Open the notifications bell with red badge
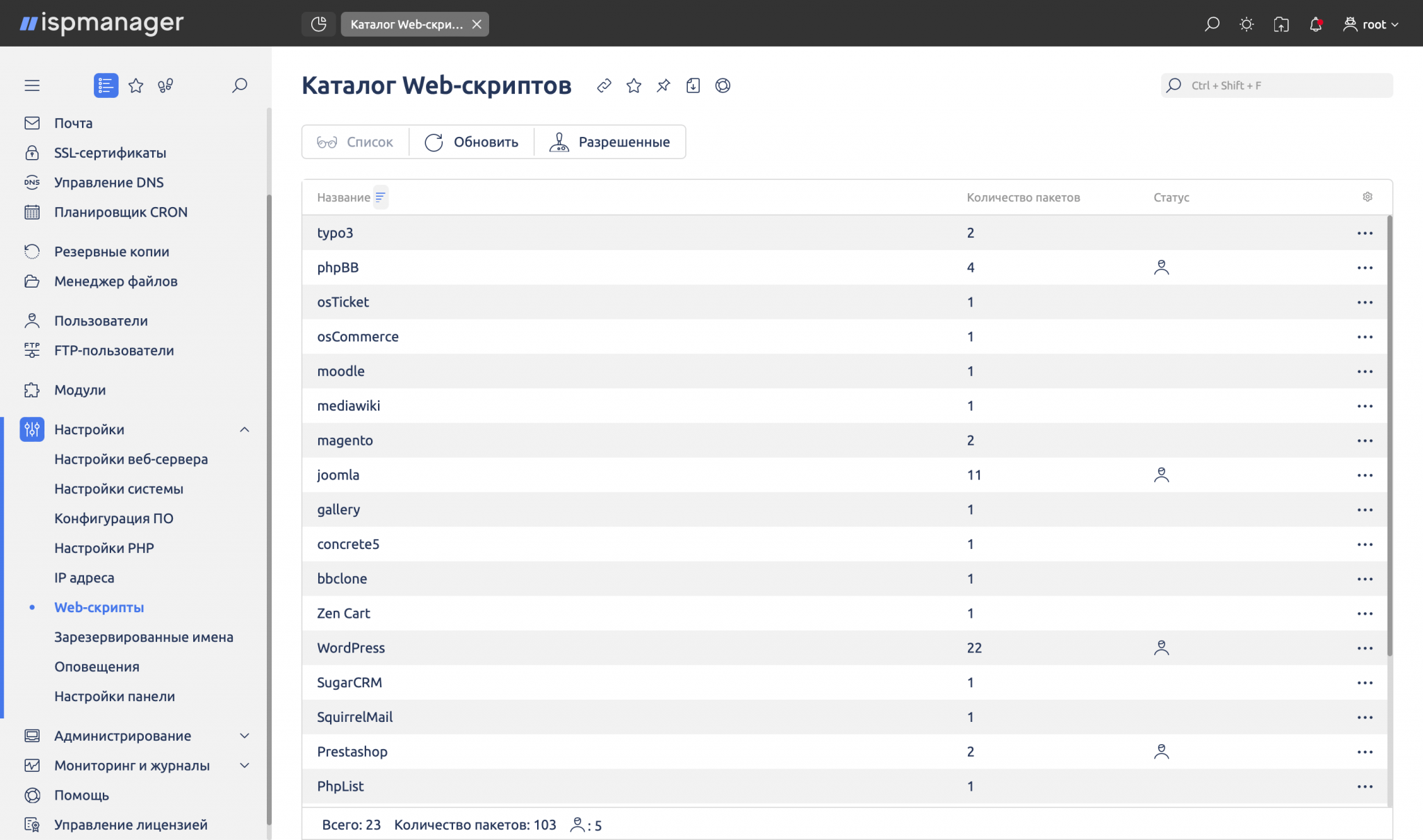Screen dimensions: 1423x840 click(x=1317, y=24)
